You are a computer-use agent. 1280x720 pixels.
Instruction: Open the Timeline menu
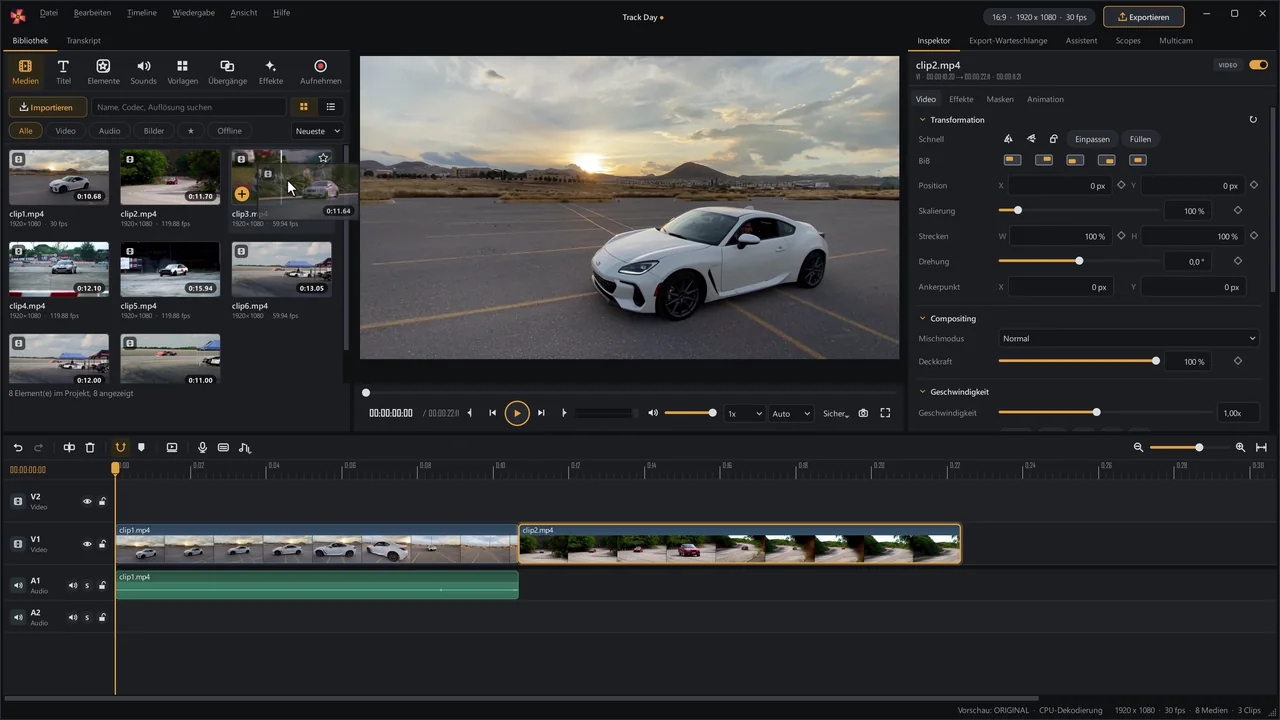point(142,13)
